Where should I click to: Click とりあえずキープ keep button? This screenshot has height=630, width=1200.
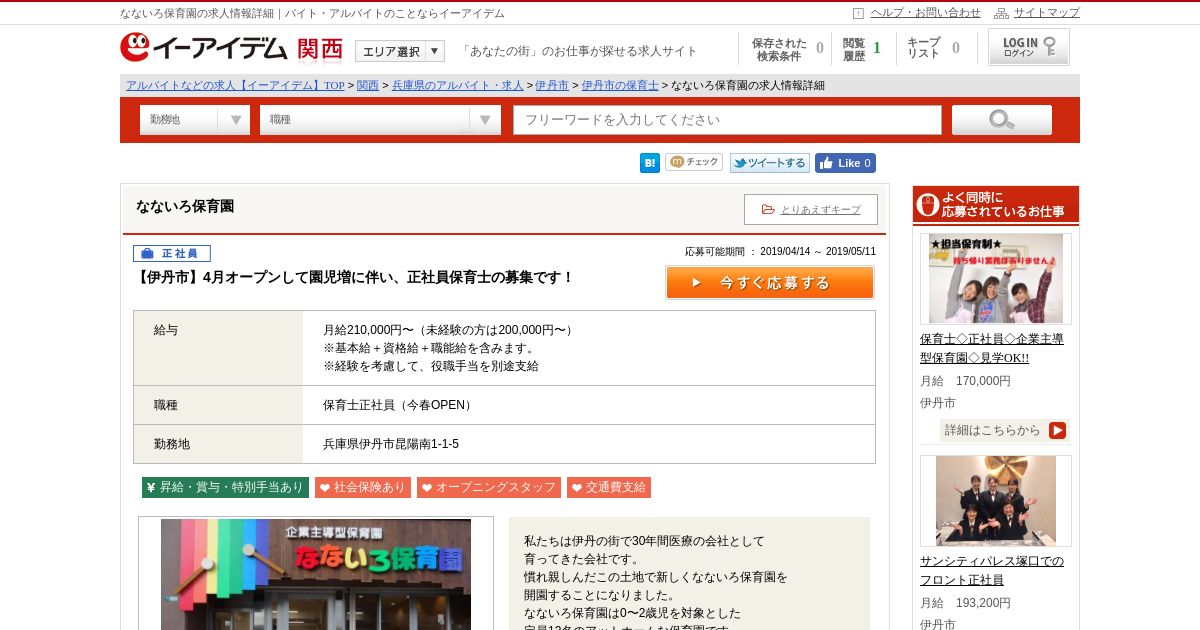click(x=811, y=209)
